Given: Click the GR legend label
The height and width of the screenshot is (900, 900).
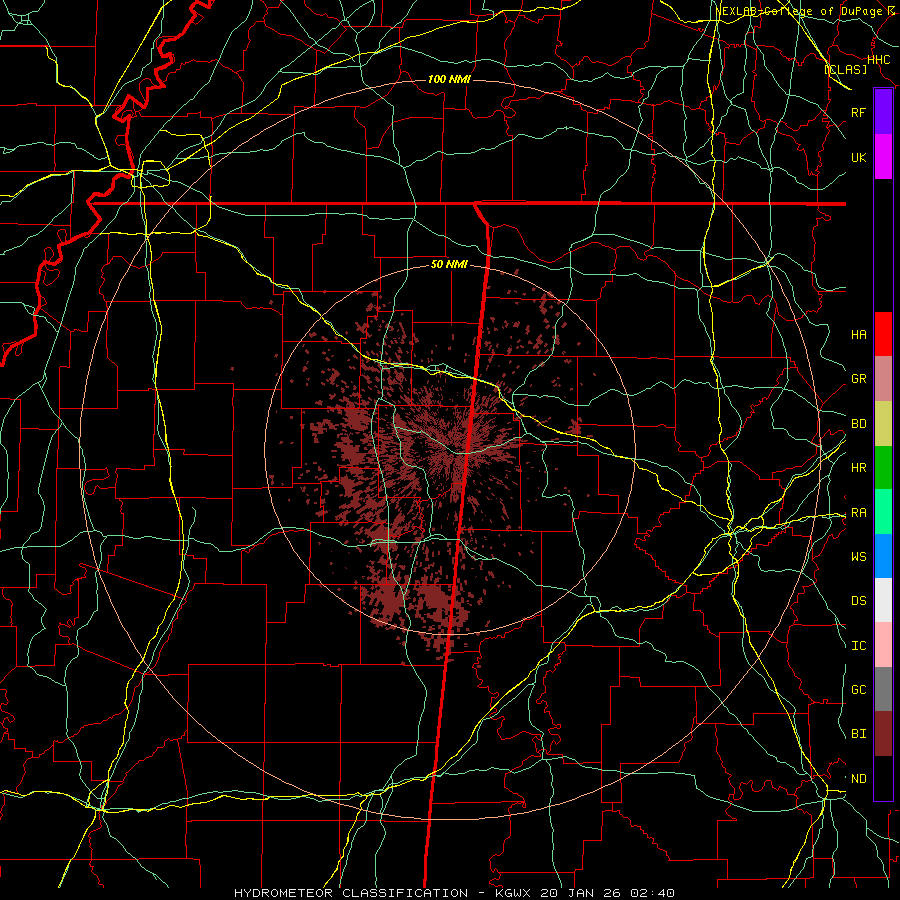Looking at the screenshot, I should coord(858,379).
